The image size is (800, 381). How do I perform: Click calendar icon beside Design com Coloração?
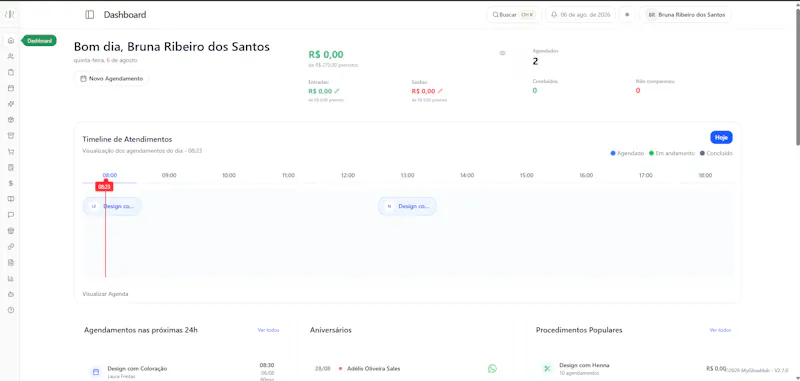(95, 371)
